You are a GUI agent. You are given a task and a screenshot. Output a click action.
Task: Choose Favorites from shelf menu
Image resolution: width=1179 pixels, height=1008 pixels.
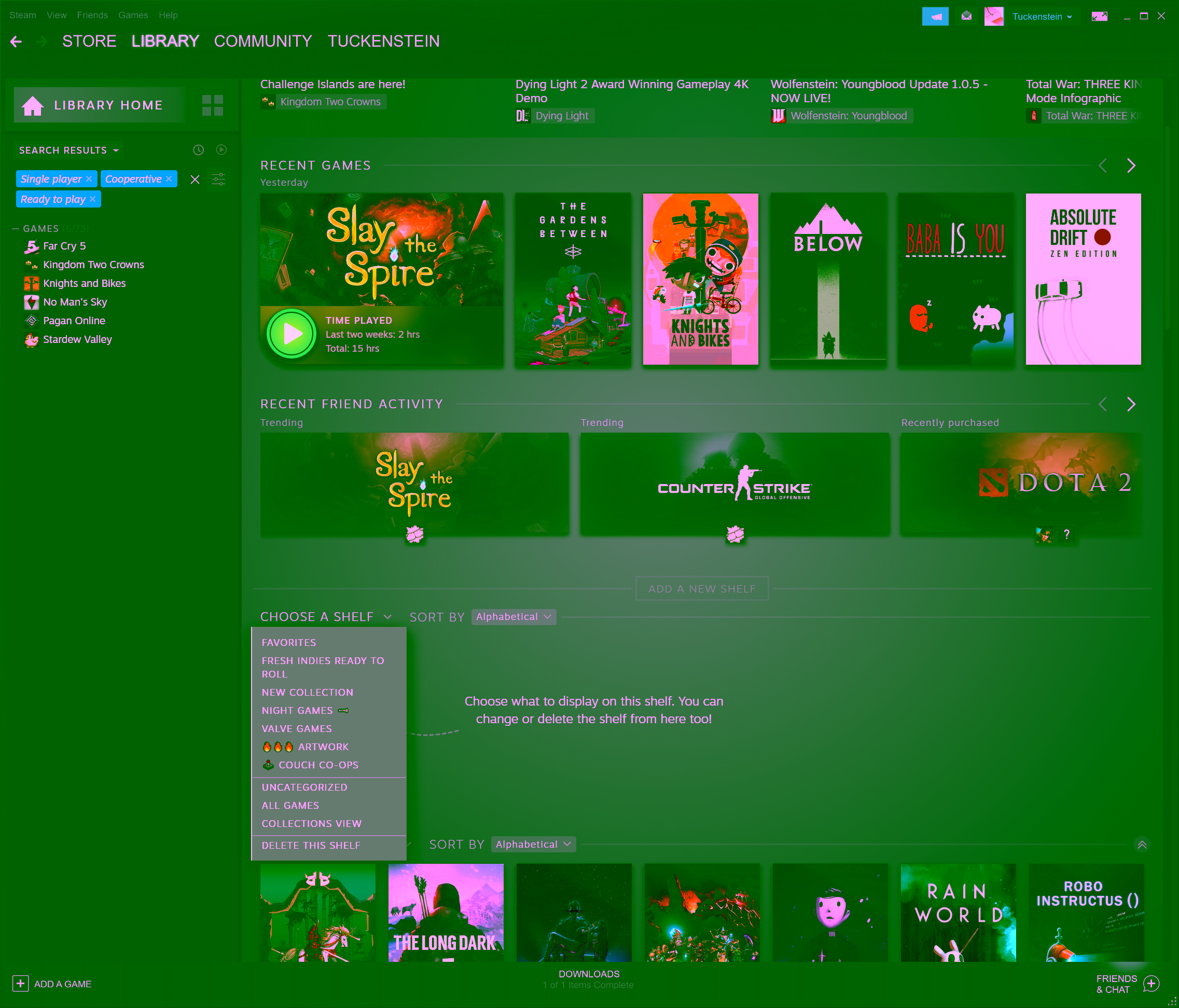289,643
